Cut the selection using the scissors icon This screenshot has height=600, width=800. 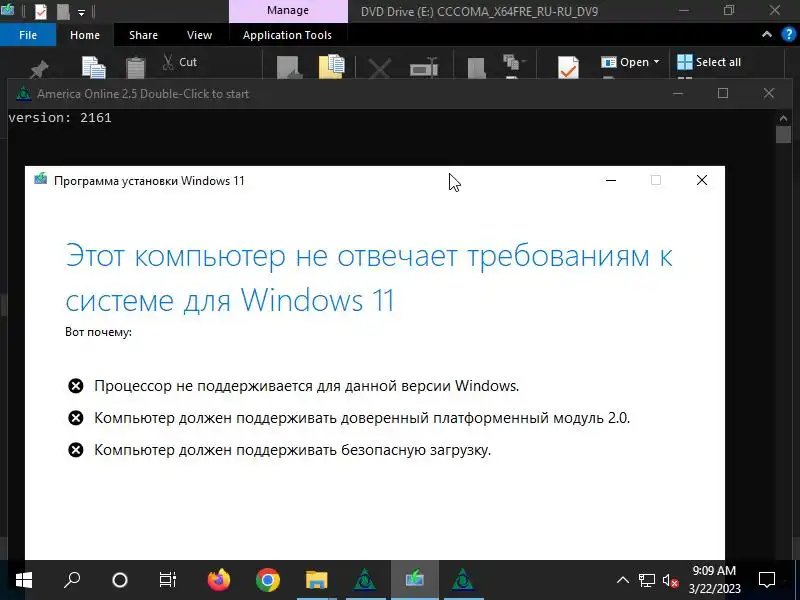(x=168, y=62)
